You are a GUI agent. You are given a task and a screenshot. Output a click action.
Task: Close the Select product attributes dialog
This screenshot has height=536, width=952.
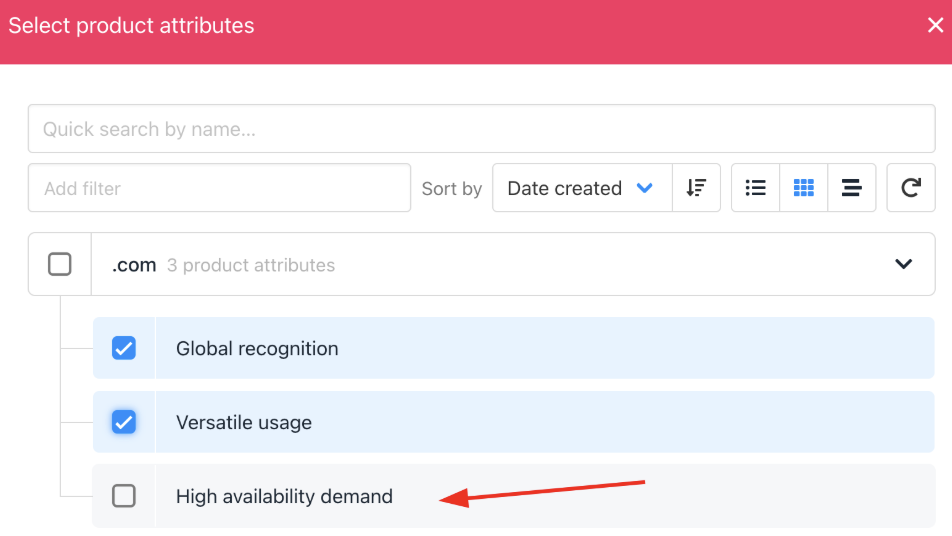pos(935,25)
